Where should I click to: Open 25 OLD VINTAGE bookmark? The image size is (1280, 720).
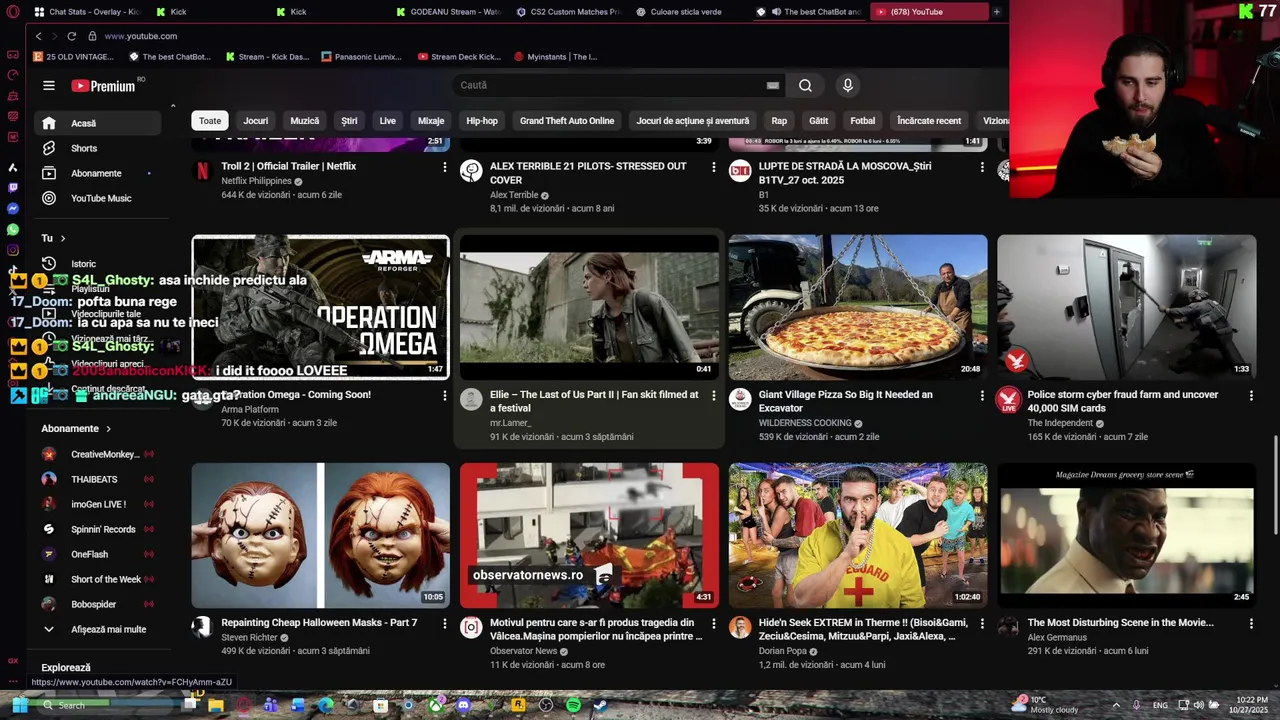[x=74, y=57]
